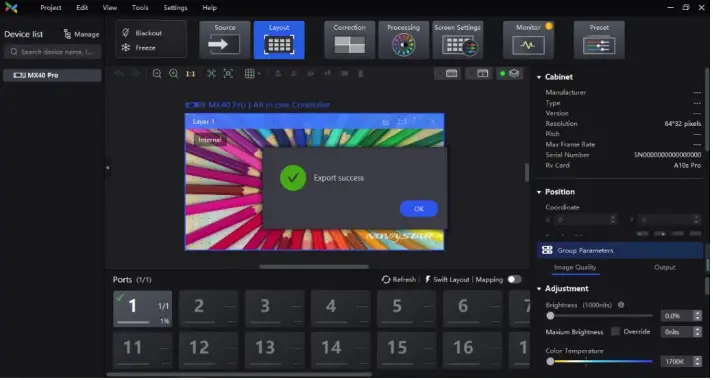Click the second cabinet view button at top right
Viewport: 713px width, 380px height.
pyautogui.click(x=479, y=74)
